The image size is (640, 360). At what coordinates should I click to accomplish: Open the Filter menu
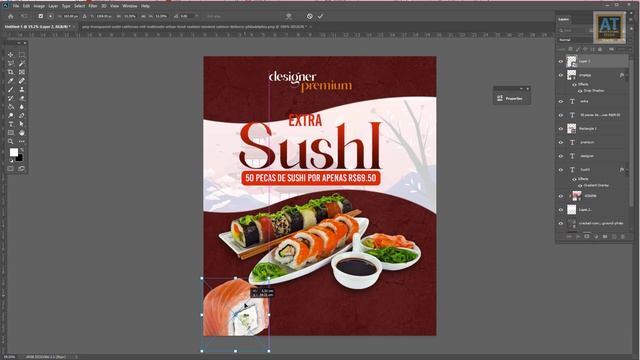tap(93, 6)
